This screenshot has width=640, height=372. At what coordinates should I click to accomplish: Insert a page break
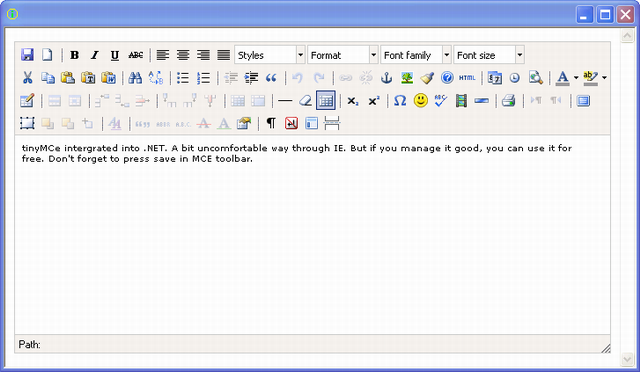click(x=332, y=123)
